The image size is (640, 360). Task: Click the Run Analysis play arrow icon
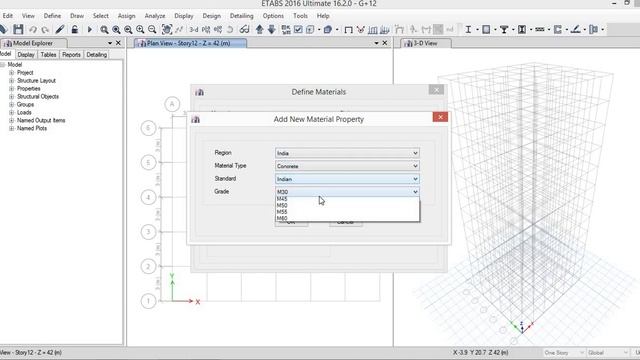click(90, 29)
